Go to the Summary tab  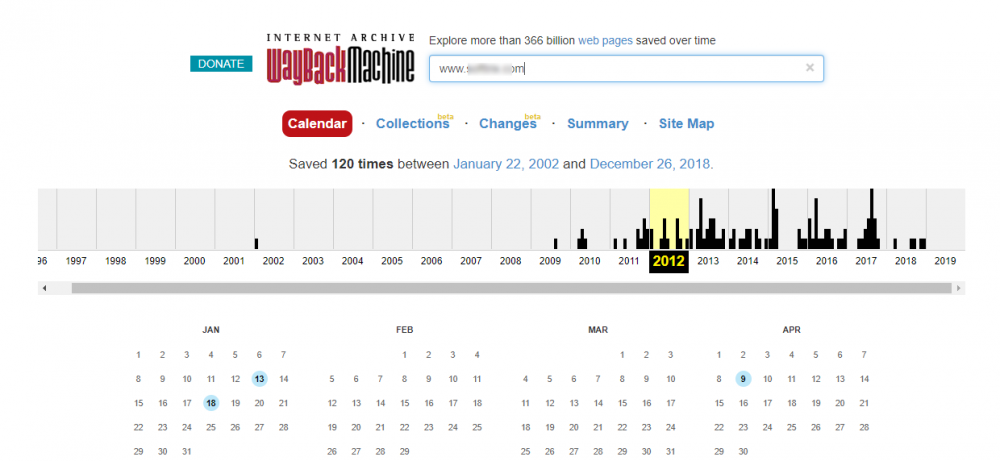point(597,124)
